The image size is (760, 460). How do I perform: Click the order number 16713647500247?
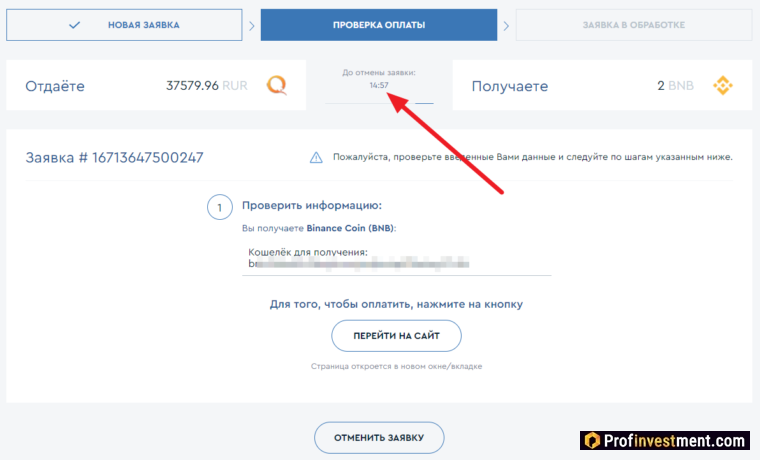(147, 158)
